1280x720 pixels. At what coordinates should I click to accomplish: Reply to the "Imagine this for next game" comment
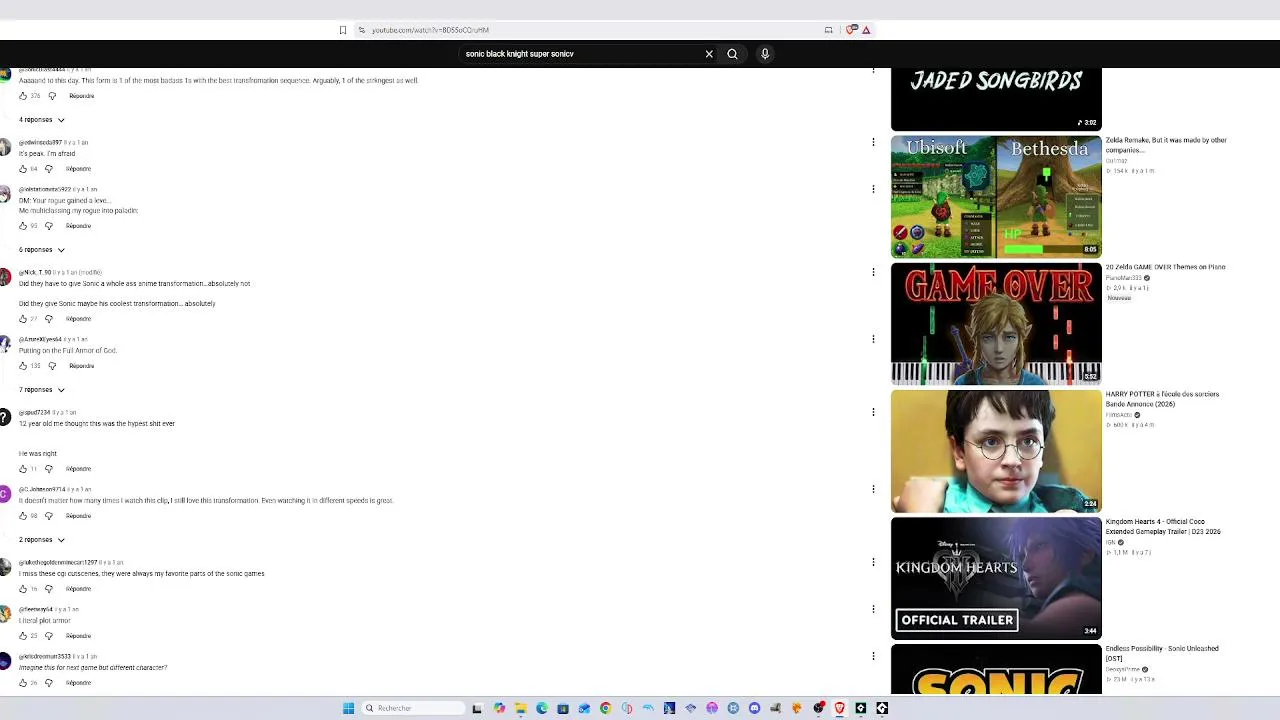(78, 683)
